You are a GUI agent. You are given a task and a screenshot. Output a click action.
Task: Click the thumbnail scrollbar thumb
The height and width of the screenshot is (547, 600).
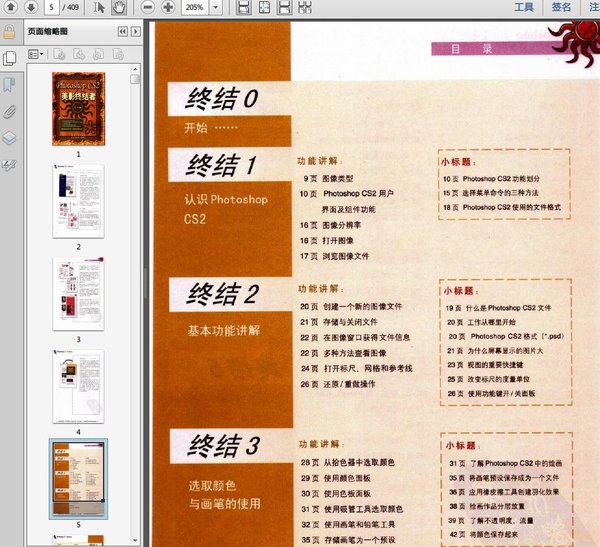[x=135, y=79]
